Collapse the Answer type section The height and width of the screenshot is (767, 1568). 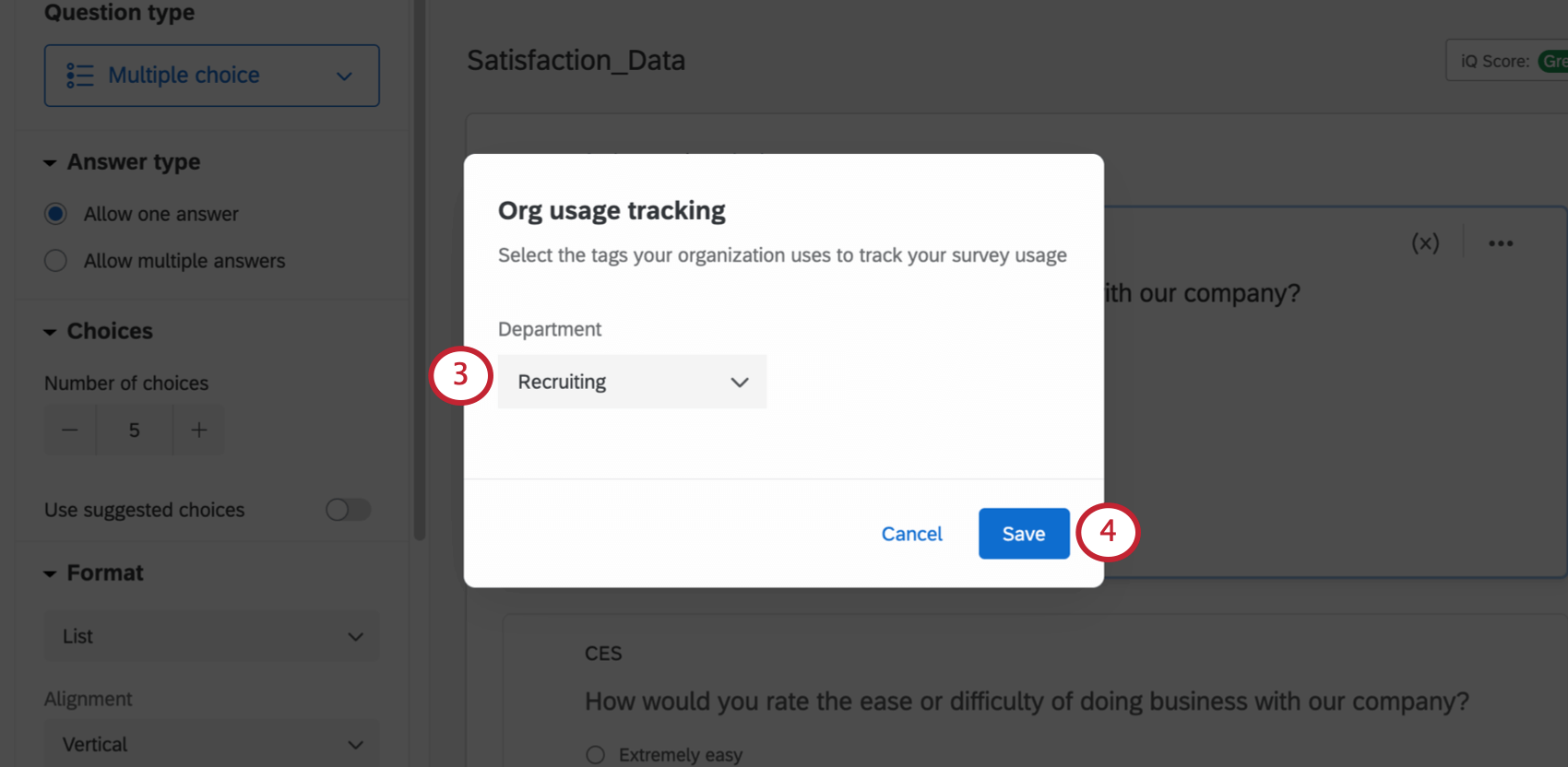(x=50, y=163)
